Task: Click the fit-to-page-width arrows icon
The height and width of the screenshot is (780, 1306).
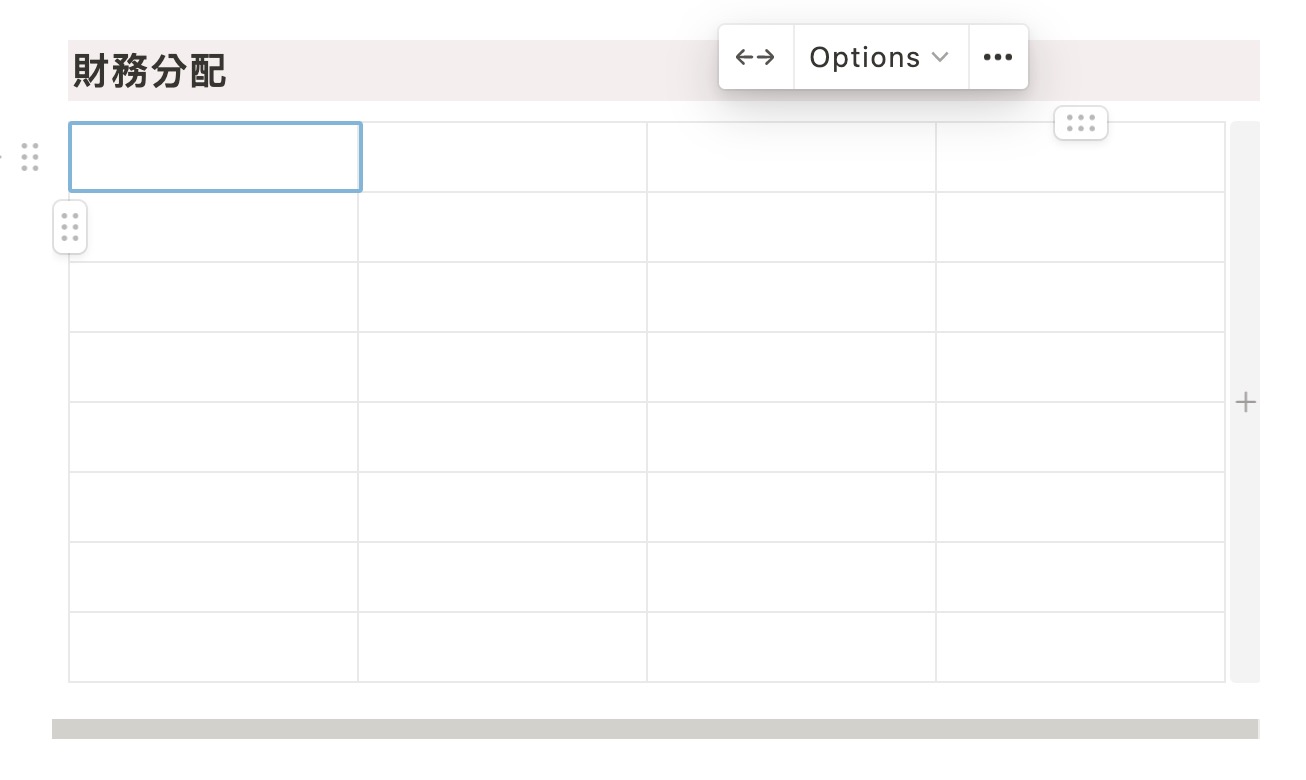Action: [755, 57]
